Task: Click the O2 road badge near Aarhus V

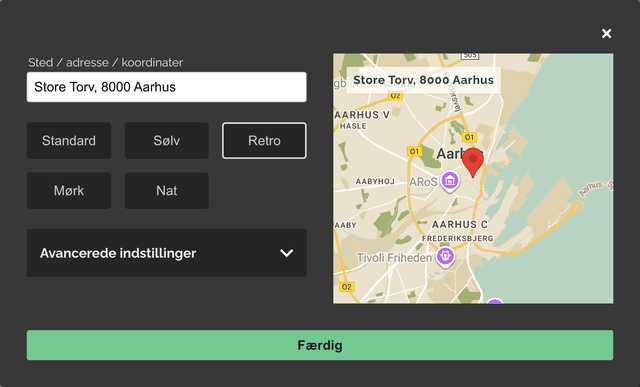Action: [395, 96]
